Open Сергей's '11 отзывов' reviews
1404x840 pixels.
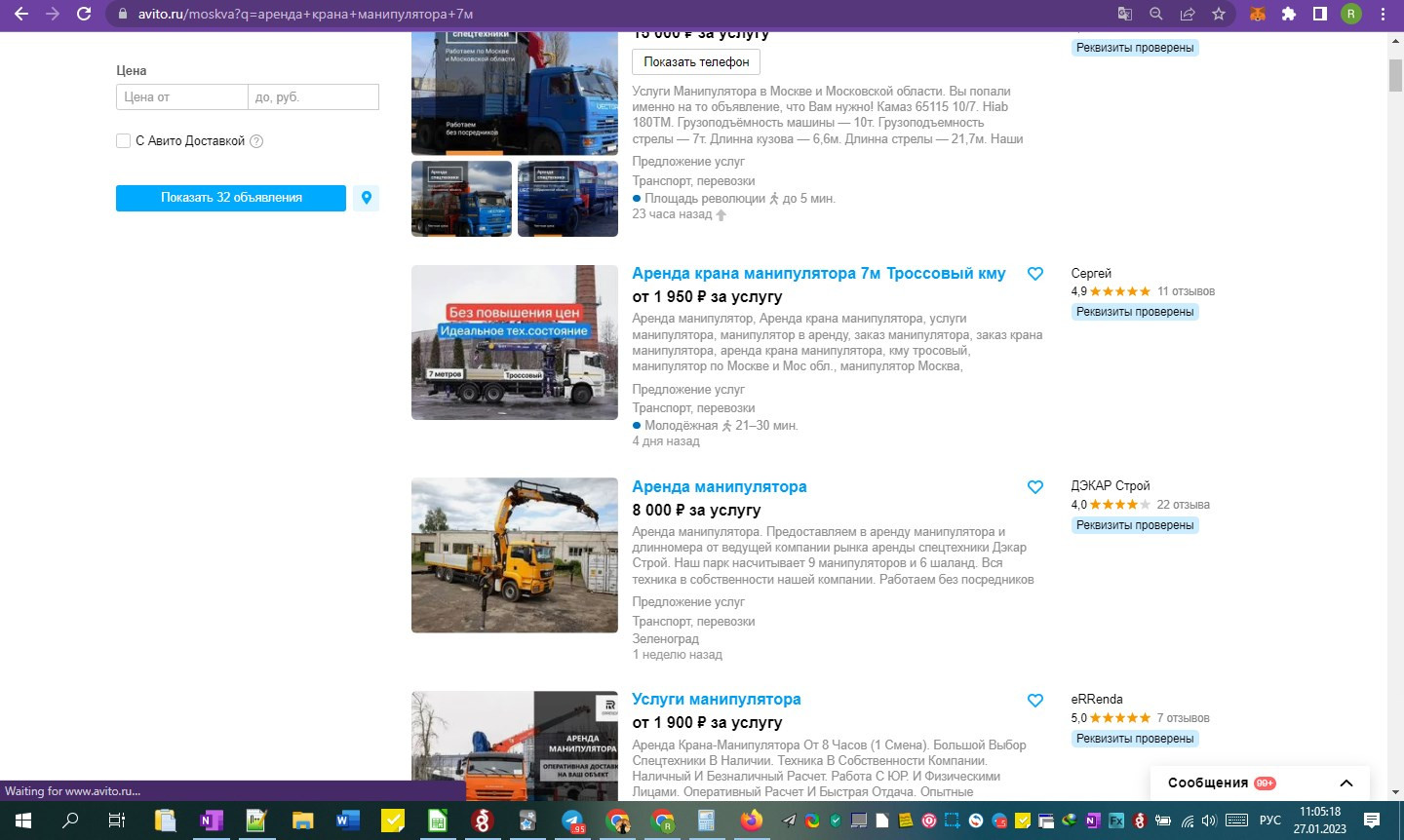[1186, 291]
